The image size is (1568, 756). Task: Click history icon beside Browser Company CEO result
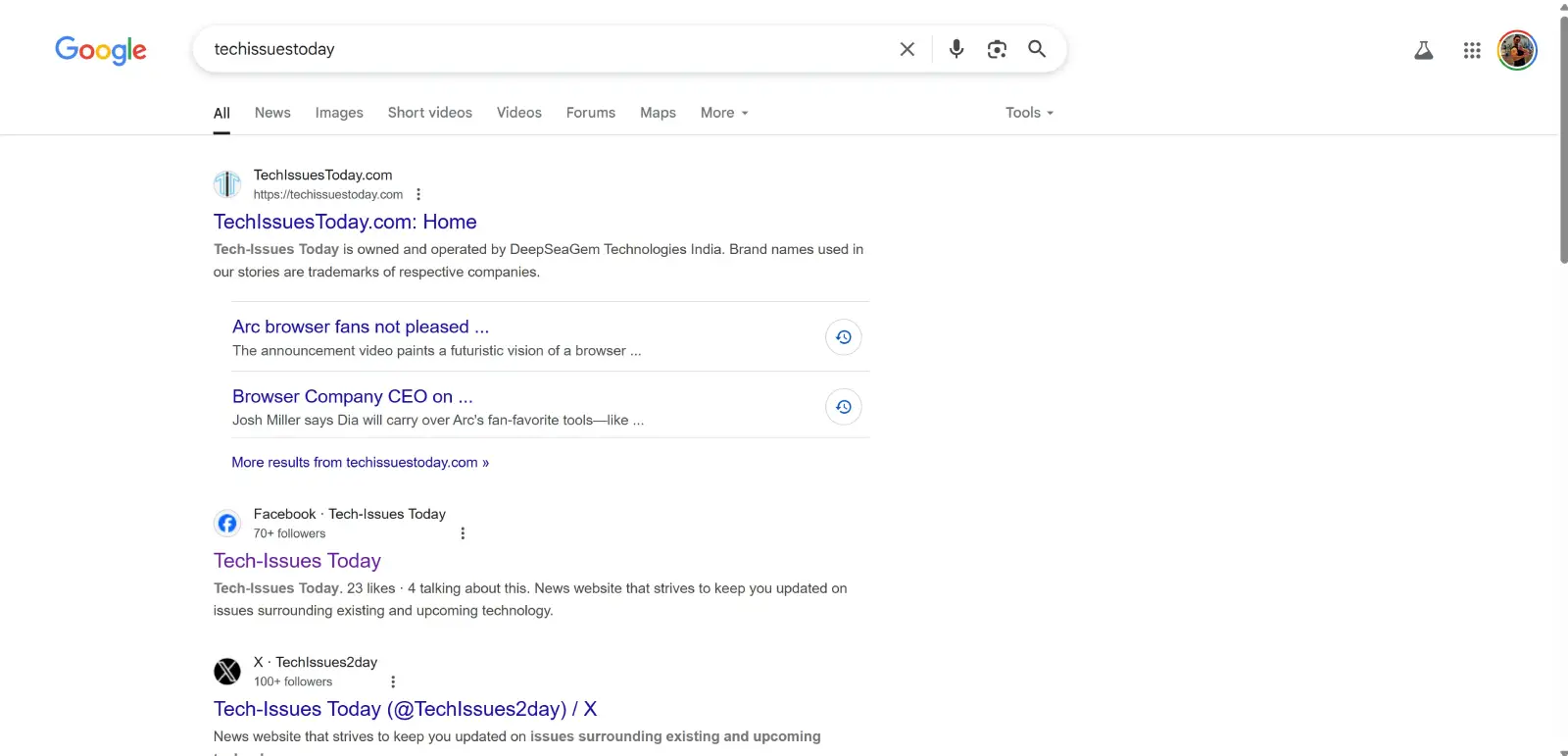tap(844, 407)
